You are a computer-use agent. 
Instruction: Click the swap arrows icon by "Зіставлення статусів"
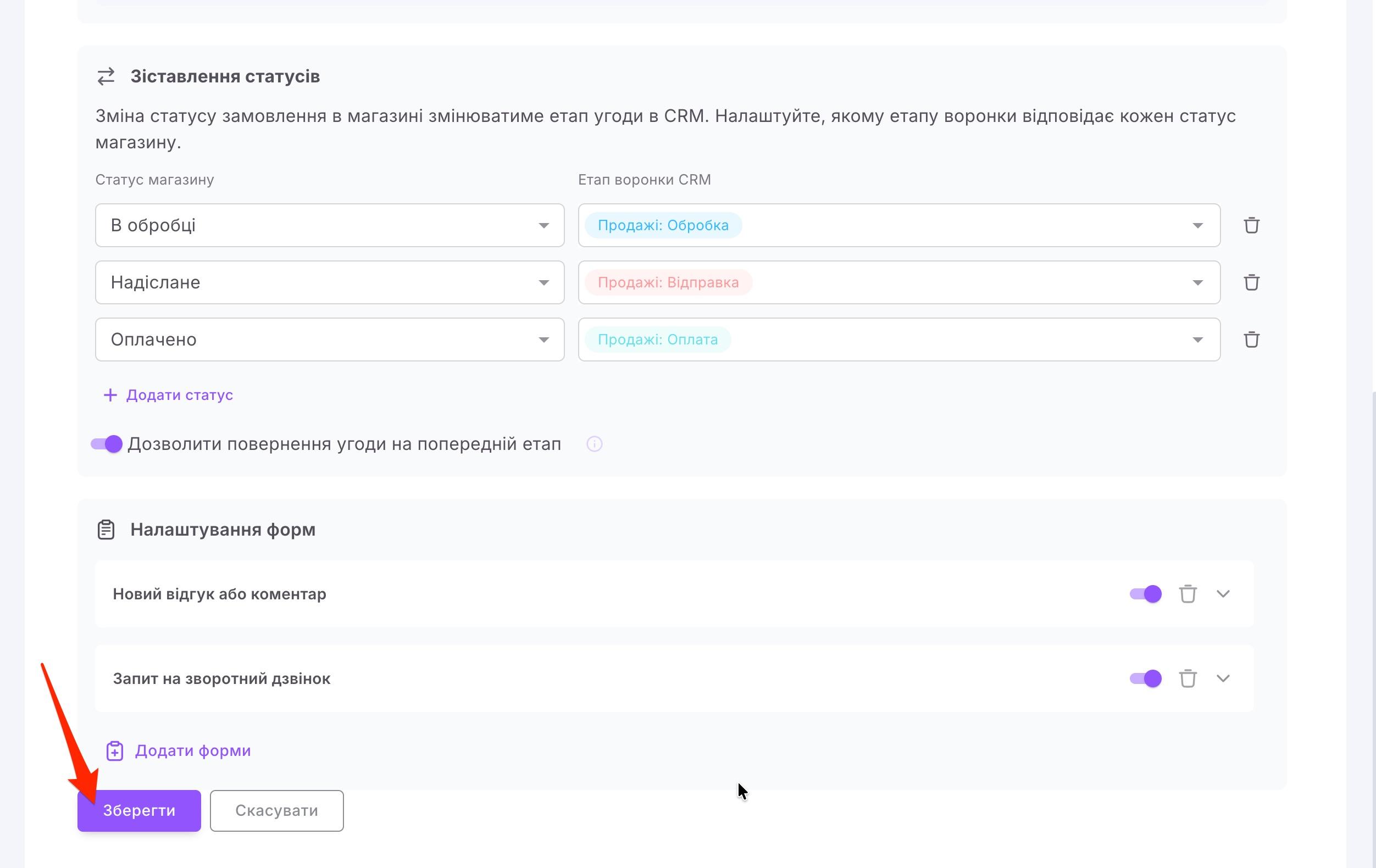106,76
